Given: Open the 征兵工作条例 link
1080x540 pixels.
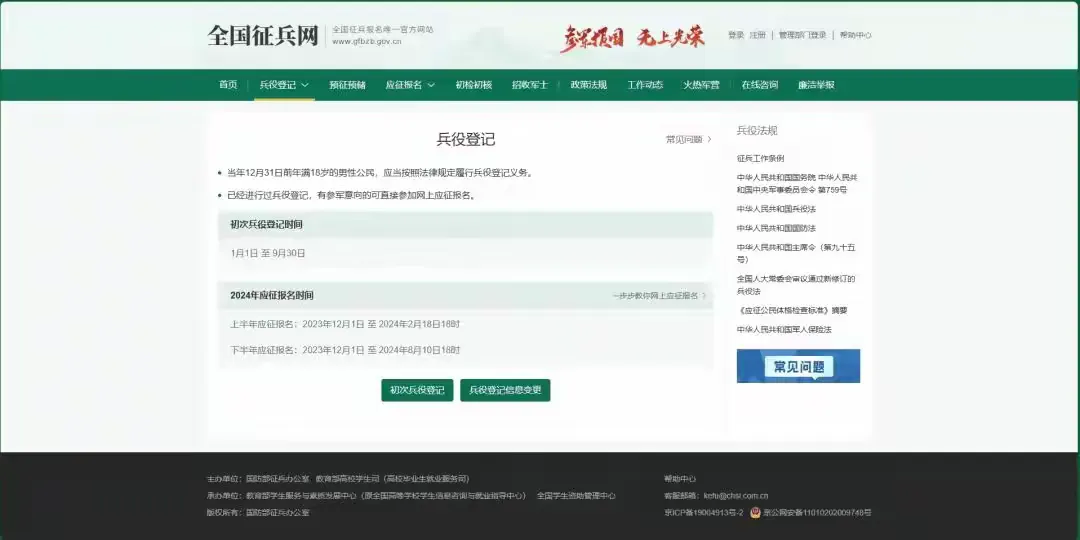Looking at the screenshot, I should (760, 158).
